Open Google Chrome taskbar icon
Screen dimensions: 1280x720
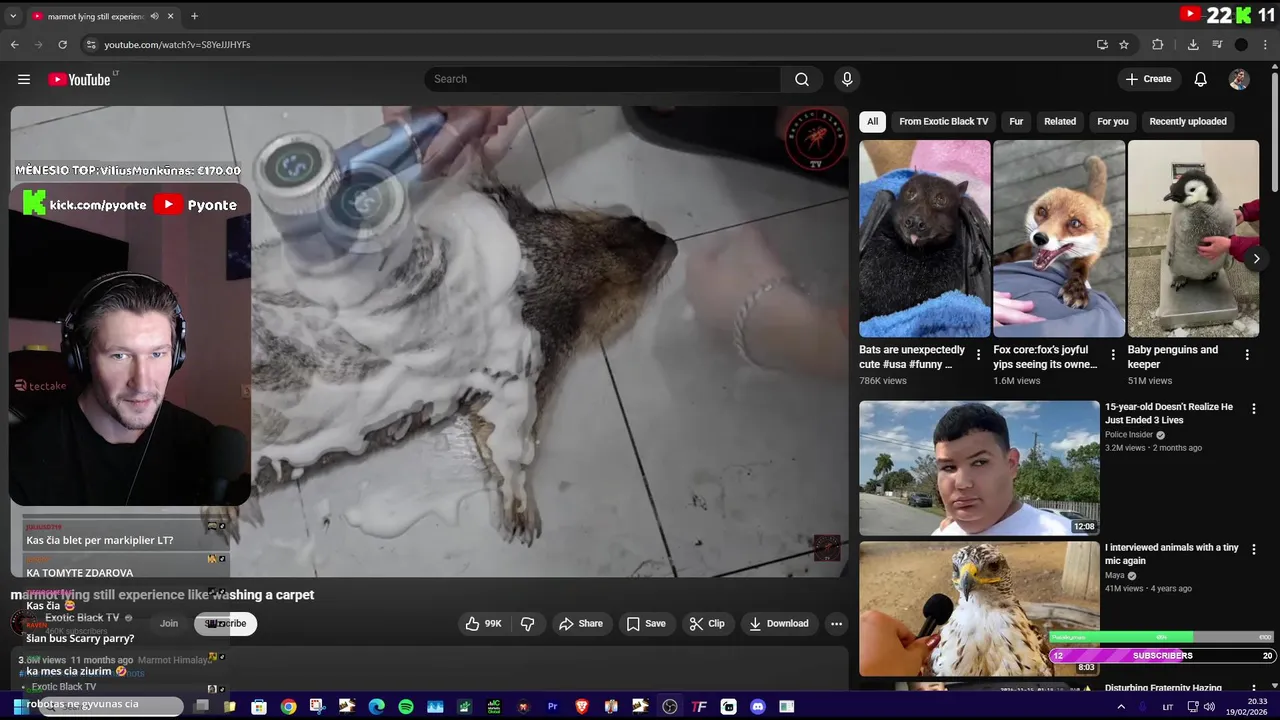(x=288, y=706)
